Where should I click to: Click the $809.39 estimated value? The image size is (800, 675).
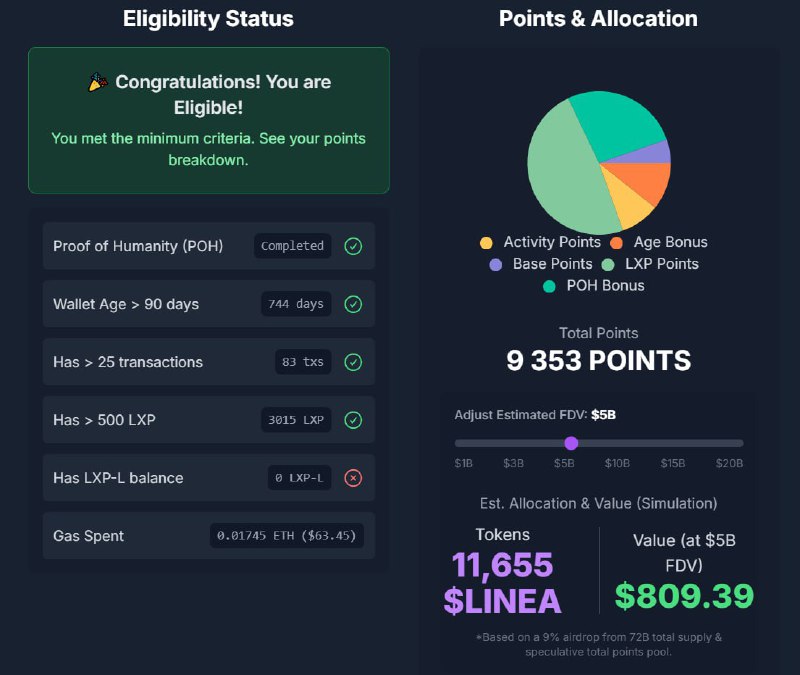(x=684, y=596)
